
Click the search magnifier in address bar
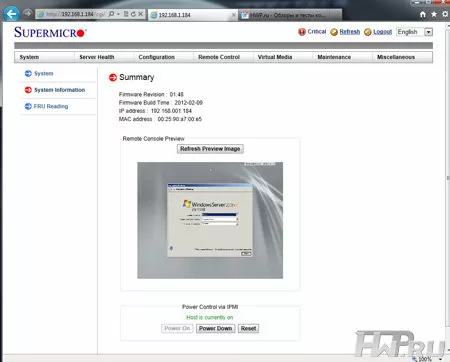pos(111,14)
